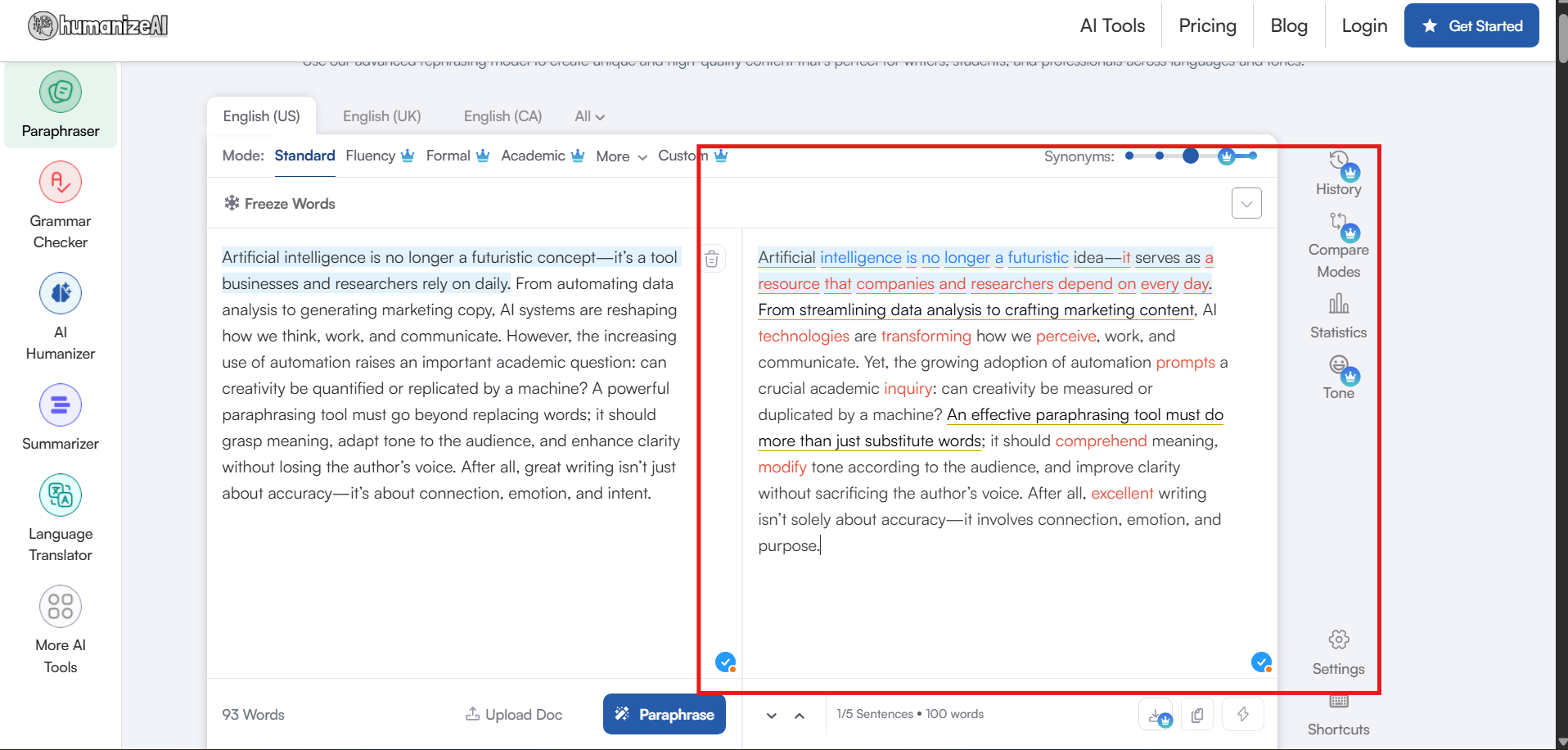Select the Fluency mode
The height and width of the screenshot is (750, 1568).
(379, 156)
